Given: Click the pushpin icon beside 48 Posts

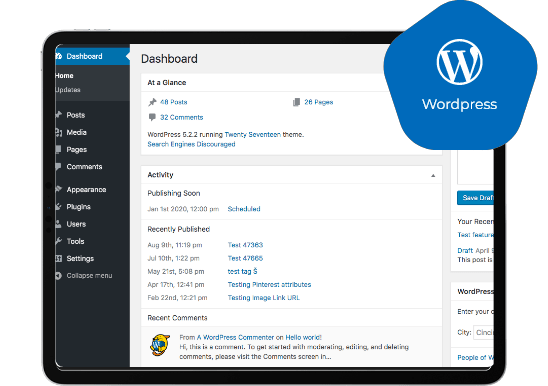Looking at the screenshot, I should (x=152, y=102).
